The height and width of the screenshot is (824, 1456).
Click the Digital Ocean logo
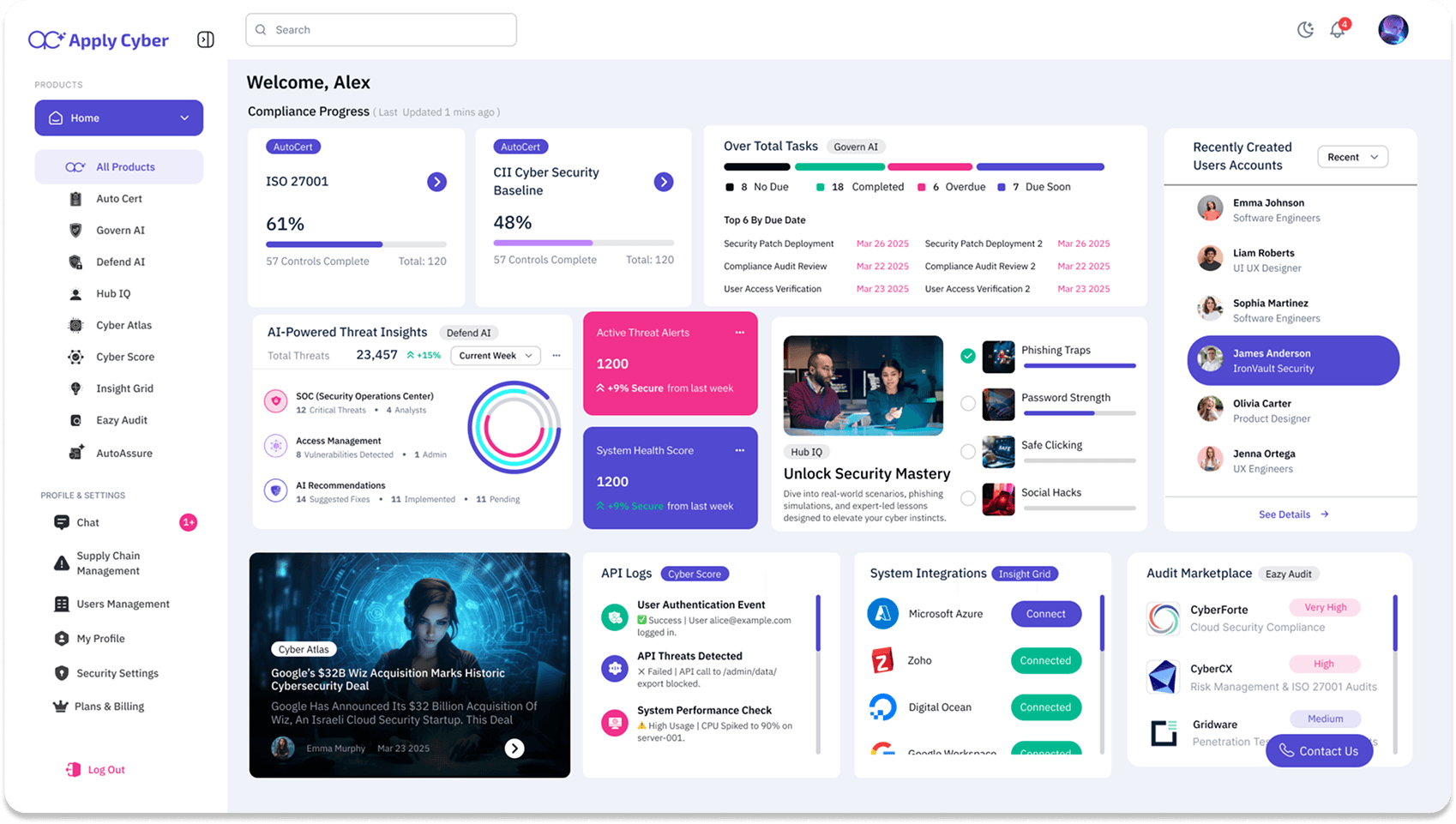[x=882, y=707]
